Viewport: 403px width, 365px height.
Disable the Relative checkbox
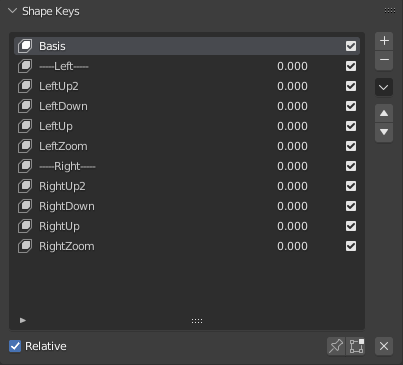pos(15,346)
